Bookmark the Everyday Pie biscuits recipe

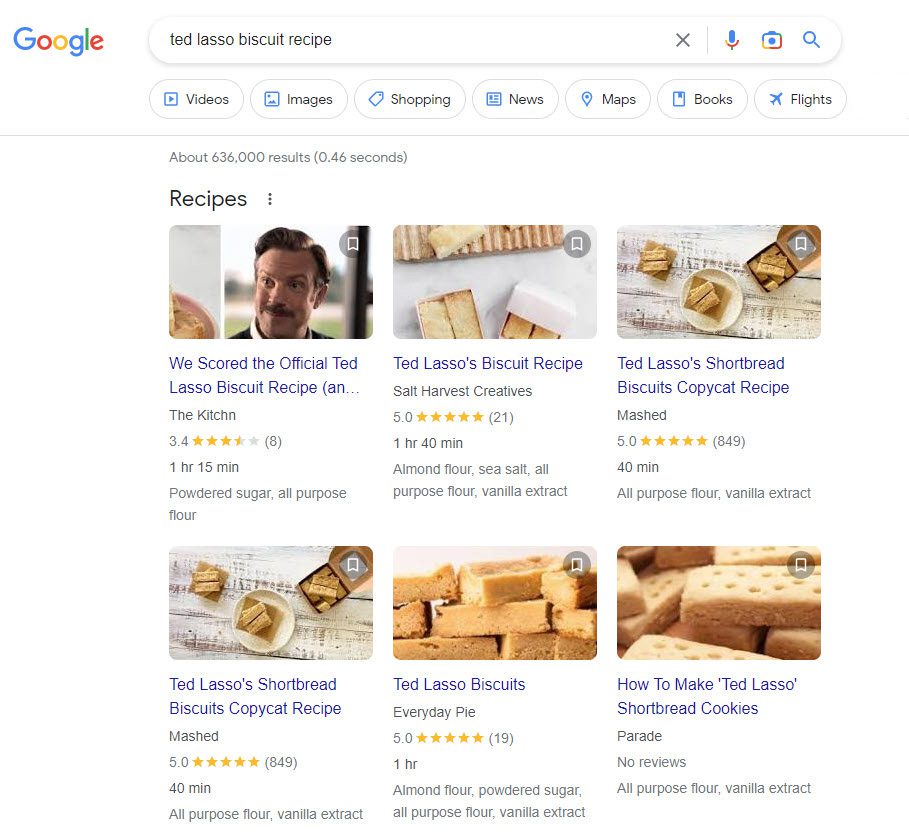(577, 564)
